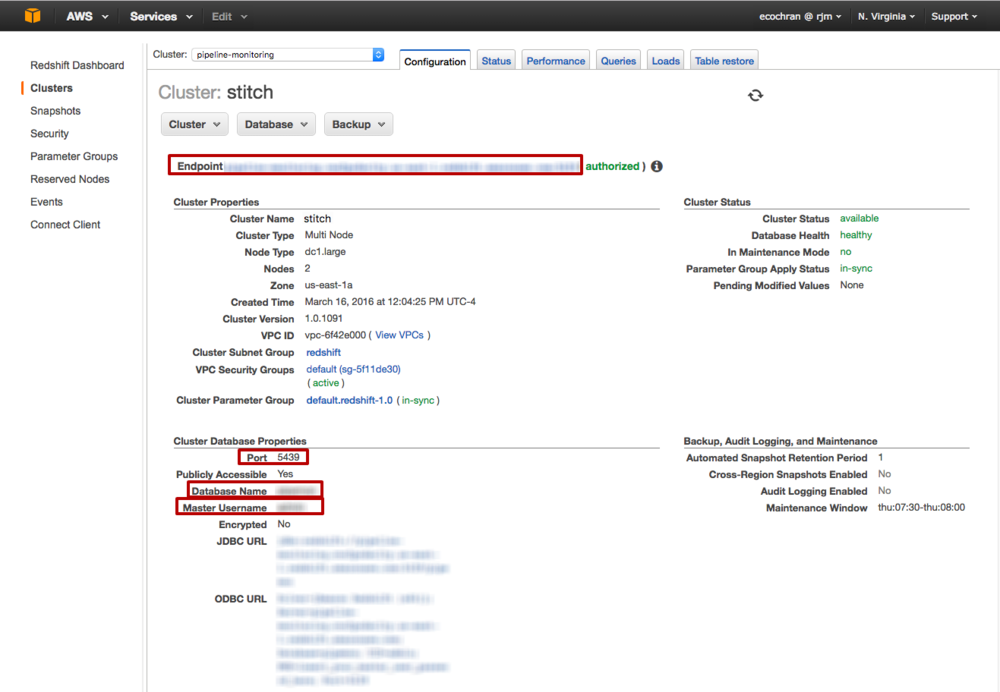Click the Cluster Version value 1.0.1091

(323, 318)
